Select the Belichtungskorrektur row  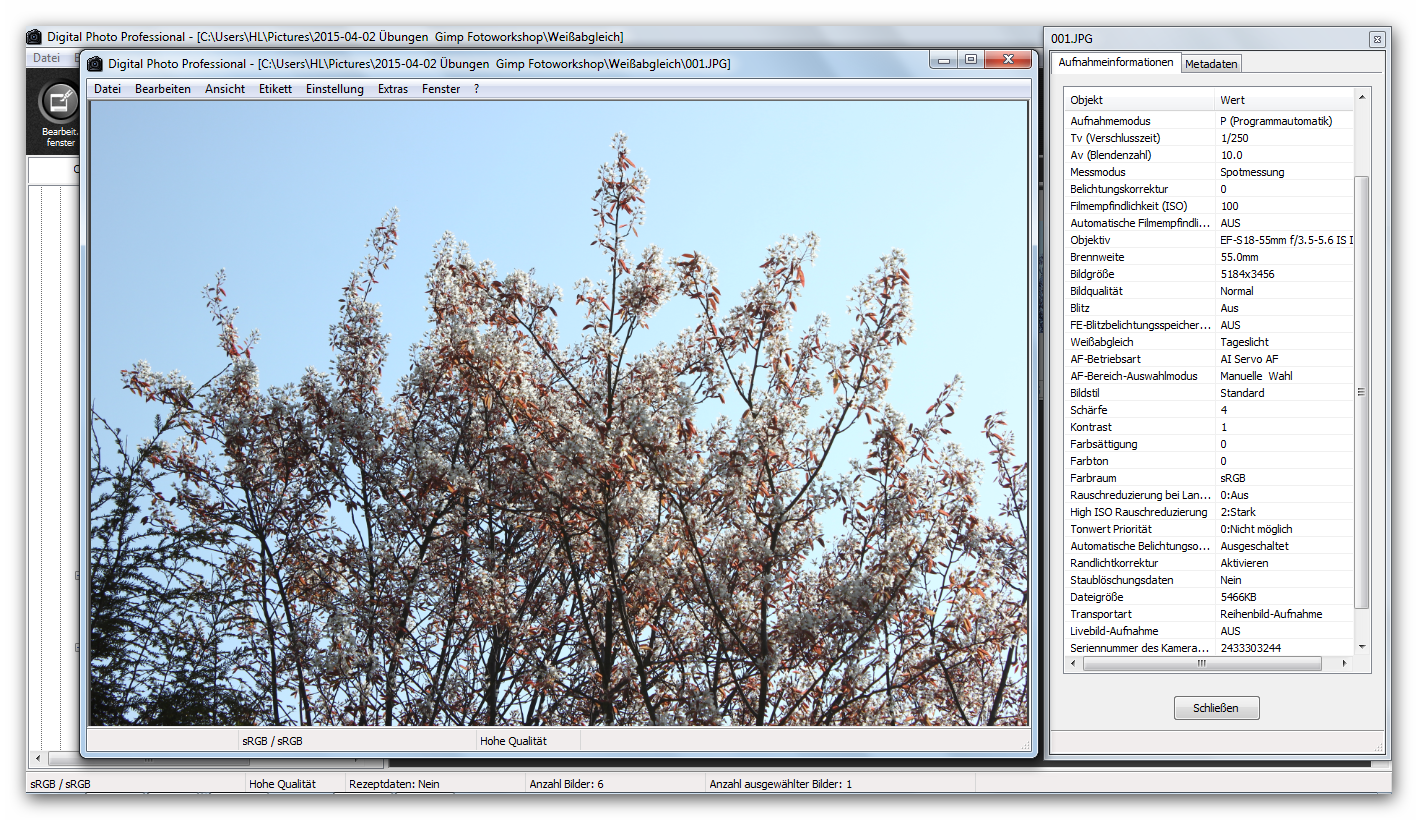click(1209, 189)
